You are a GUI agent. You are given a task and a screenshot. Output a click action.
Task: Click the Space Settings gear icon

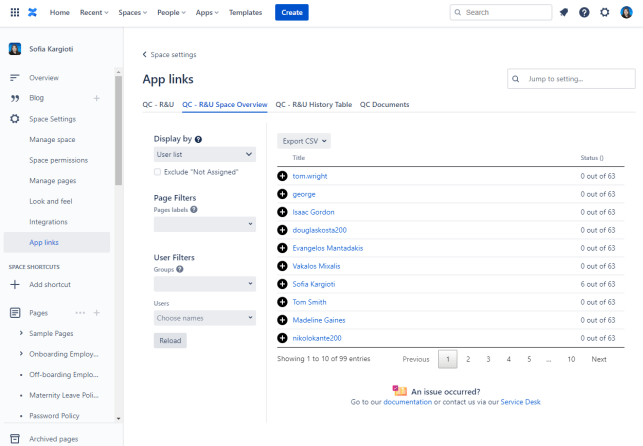pos(15,119)
